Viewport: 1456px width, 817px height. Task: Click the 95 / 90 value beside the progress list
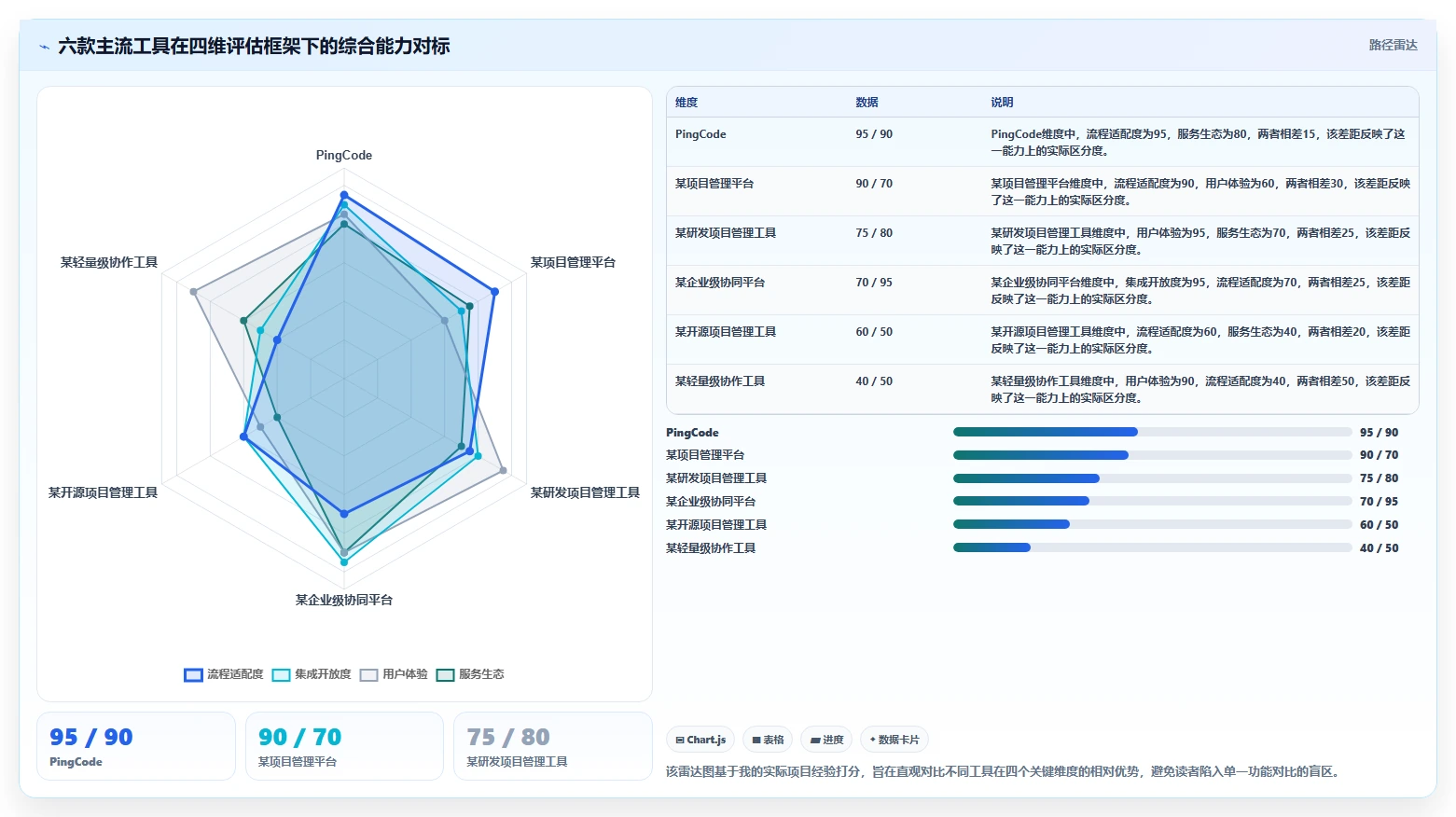(1379, 433)
